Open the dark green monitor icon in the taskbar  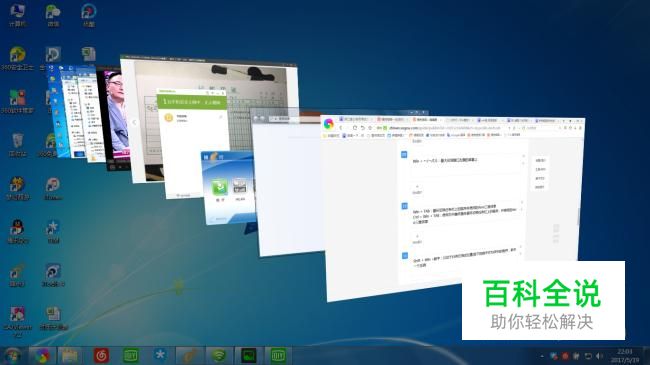tap(248, 356)
